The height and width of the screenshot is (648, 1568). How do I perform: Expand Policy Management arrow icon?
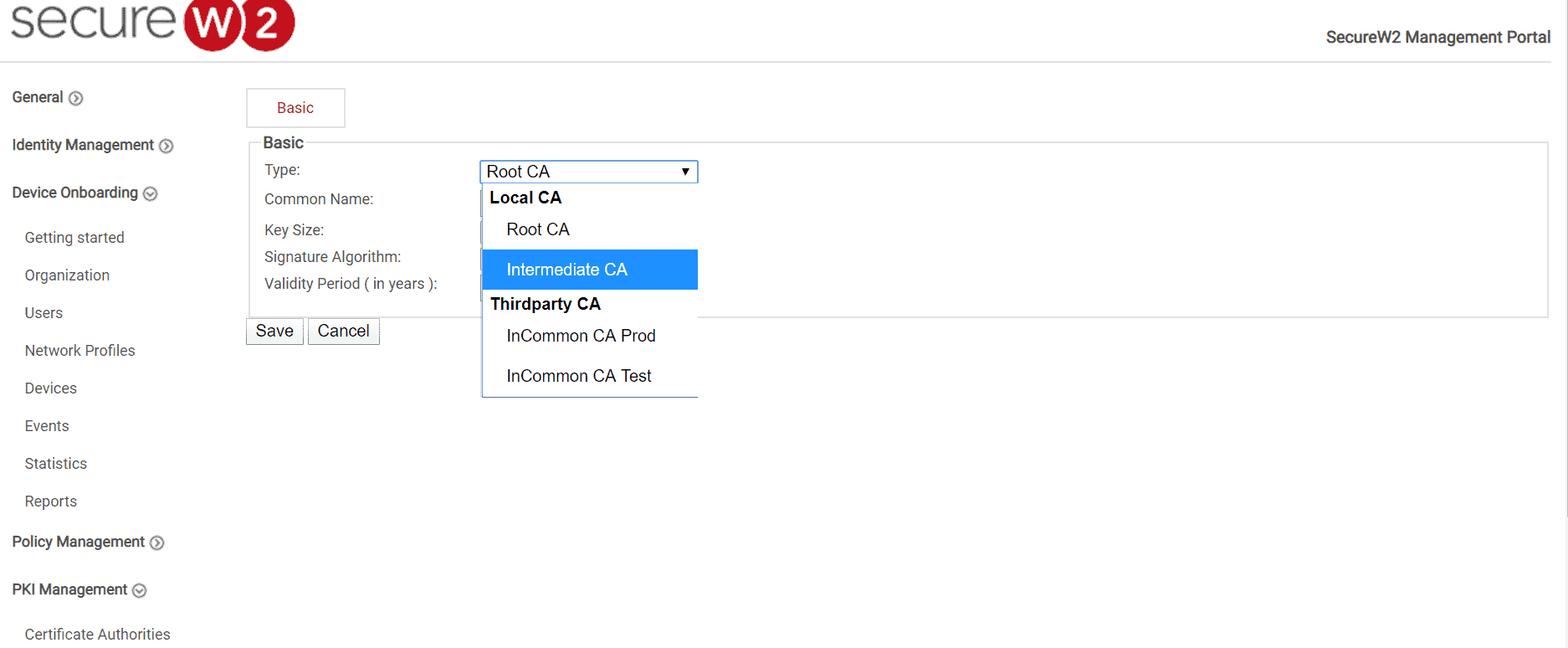156,543
